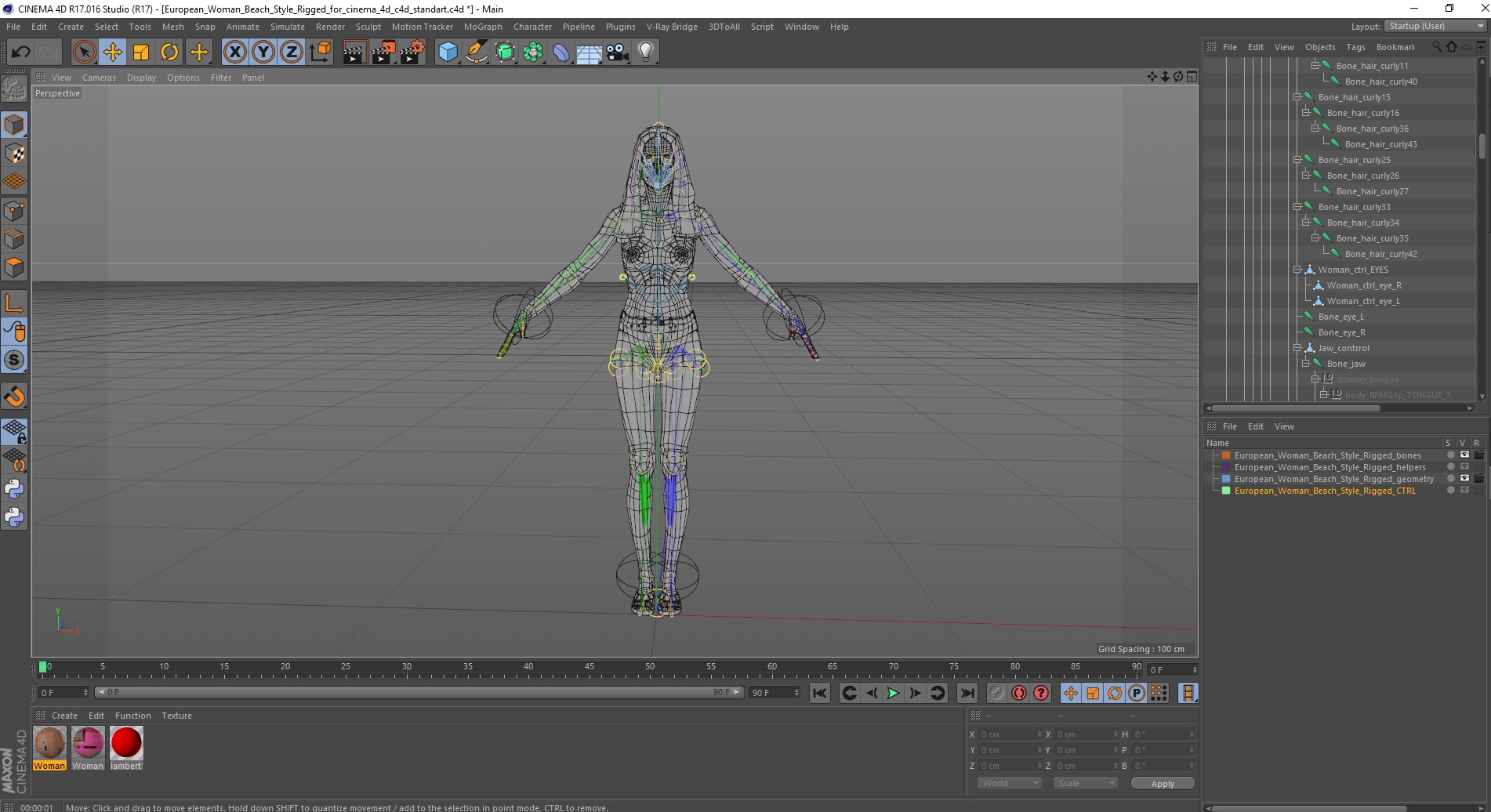Open the Deformer bend icon
Image resolution: width=1491 pixels, height=812 pixels.
point(561,53)
